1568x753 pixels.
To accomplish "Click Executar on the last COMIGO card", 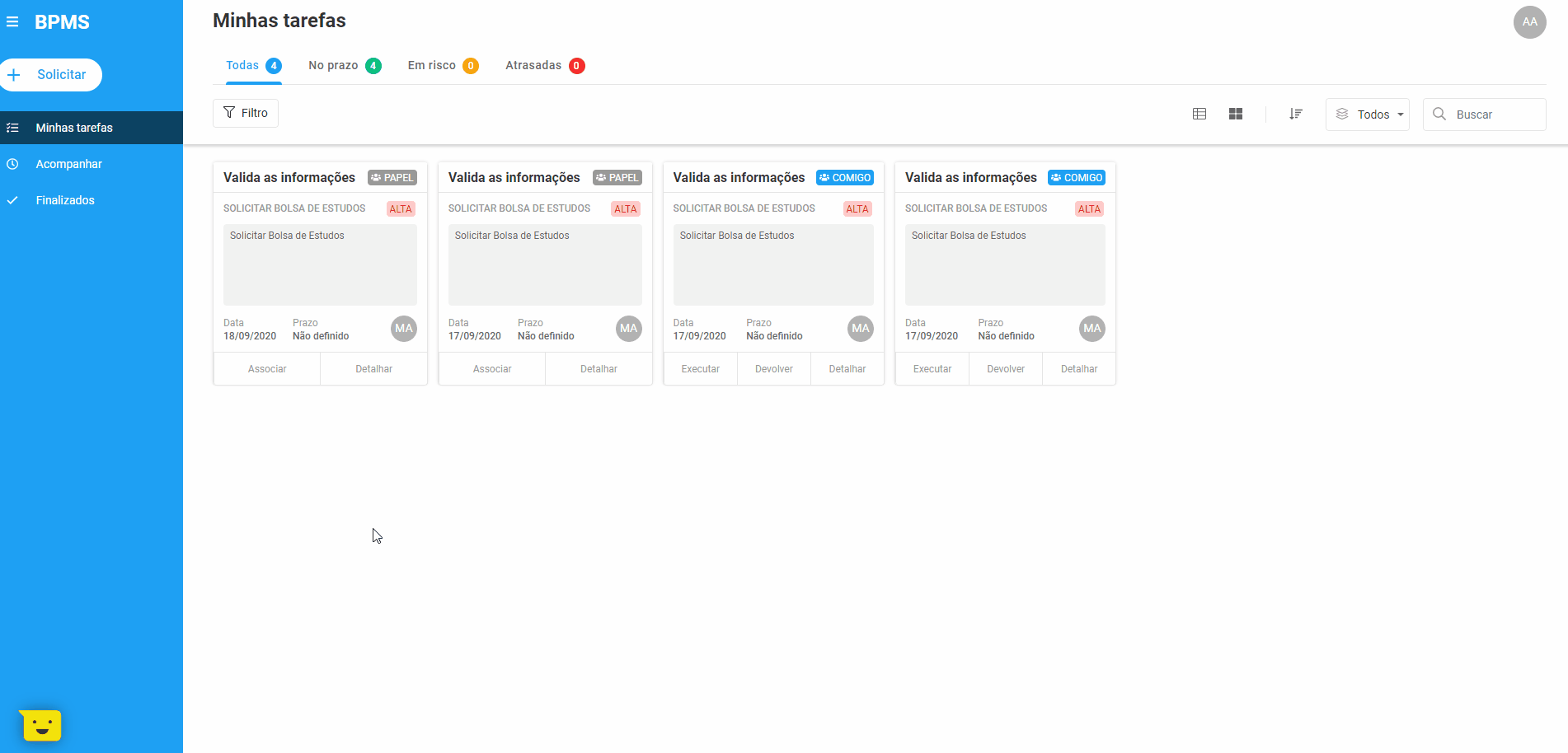I will [x=932, y=369].
